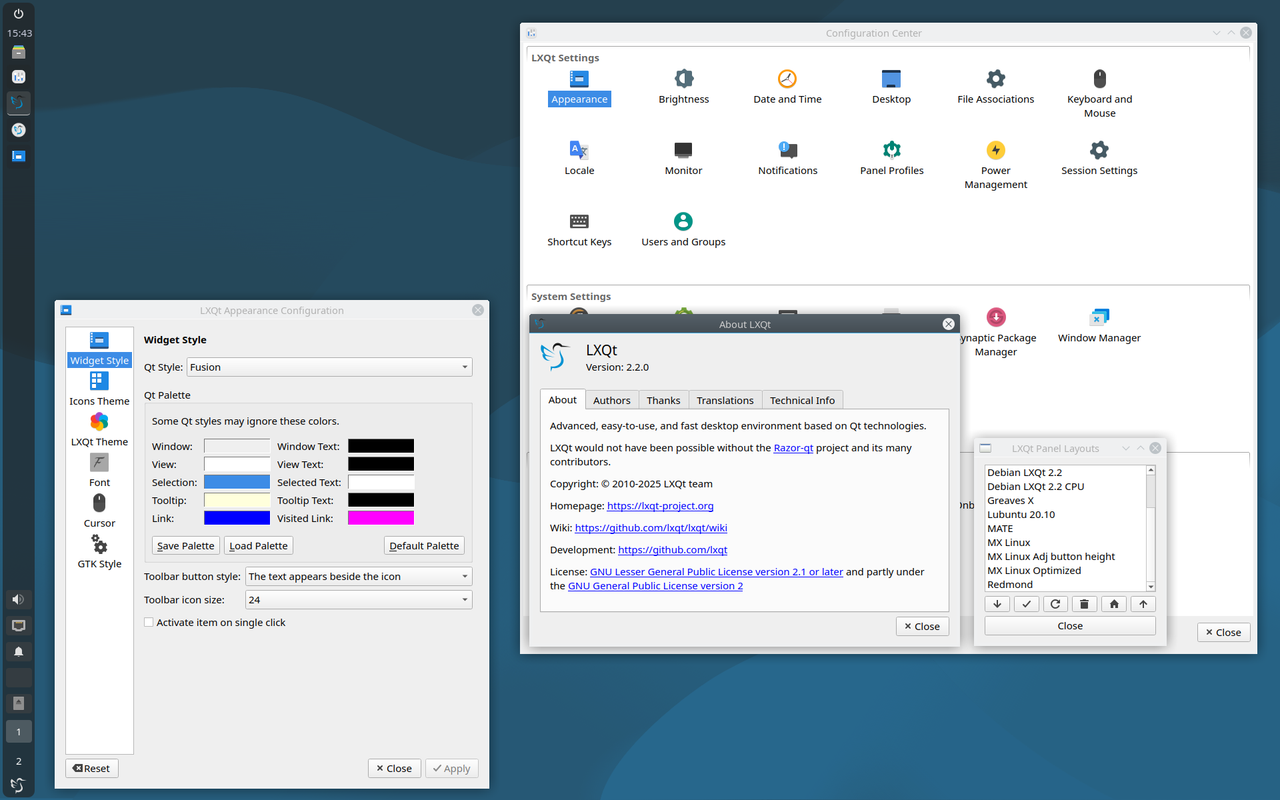Click the Visited Link color swatch
Image resolution: width=1280 pixels, height=800 pixels.
(381, 518)
